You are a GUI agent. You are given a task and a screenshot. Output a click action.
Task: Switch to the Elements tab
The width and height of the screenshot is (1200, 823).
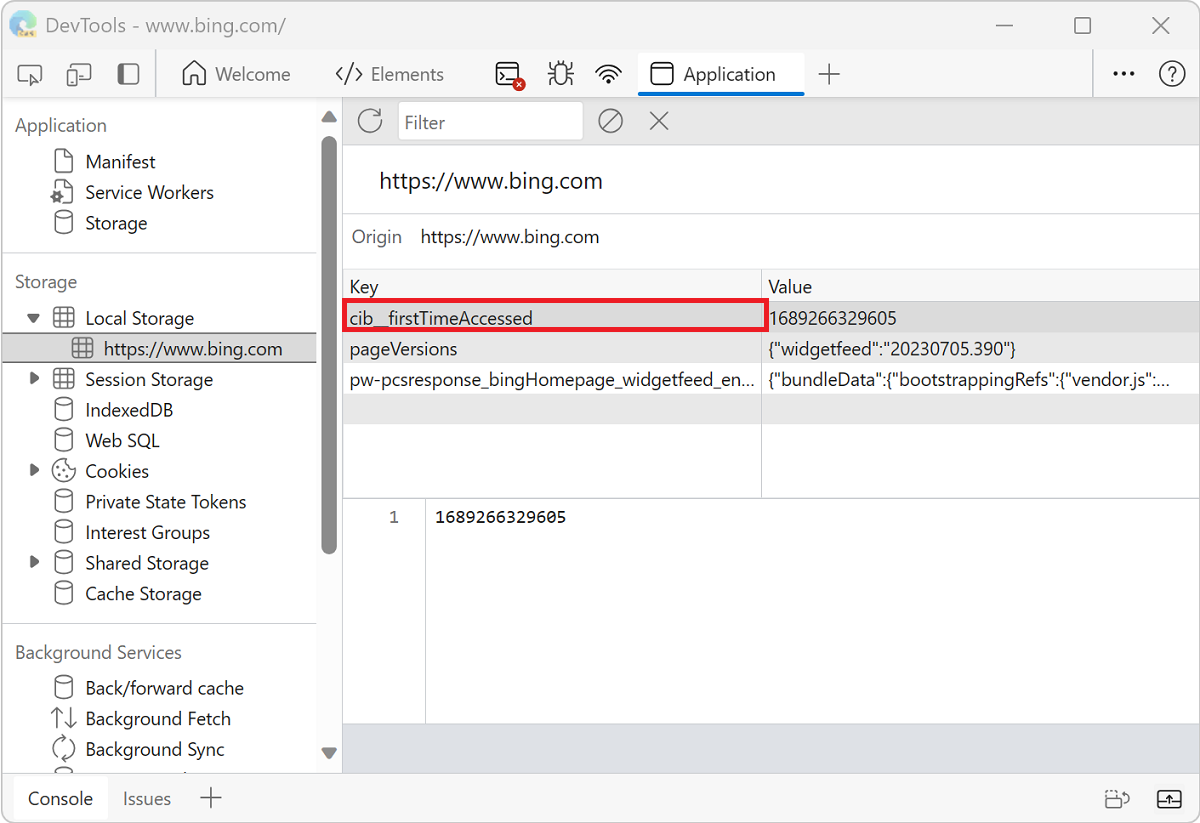[389, 74]
